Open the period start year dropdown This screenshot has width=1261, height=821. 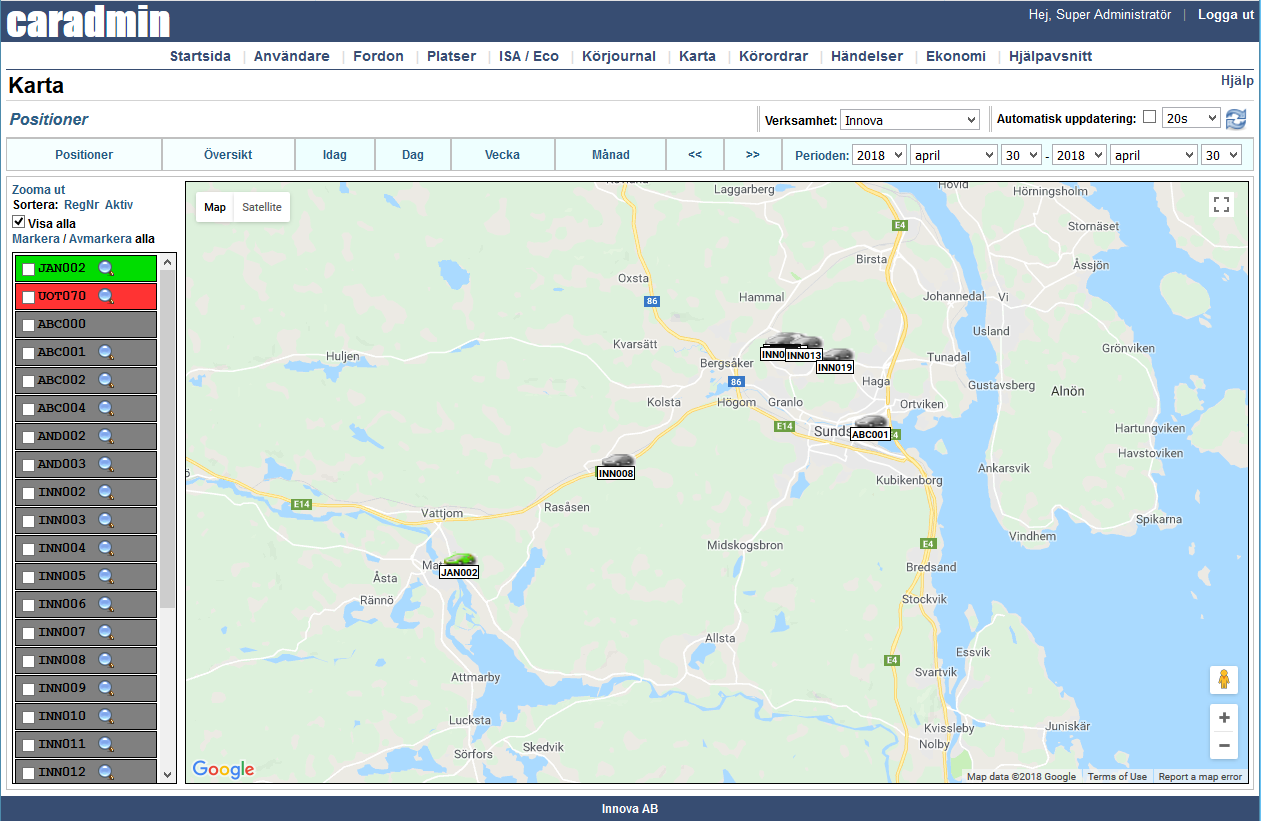879,155
